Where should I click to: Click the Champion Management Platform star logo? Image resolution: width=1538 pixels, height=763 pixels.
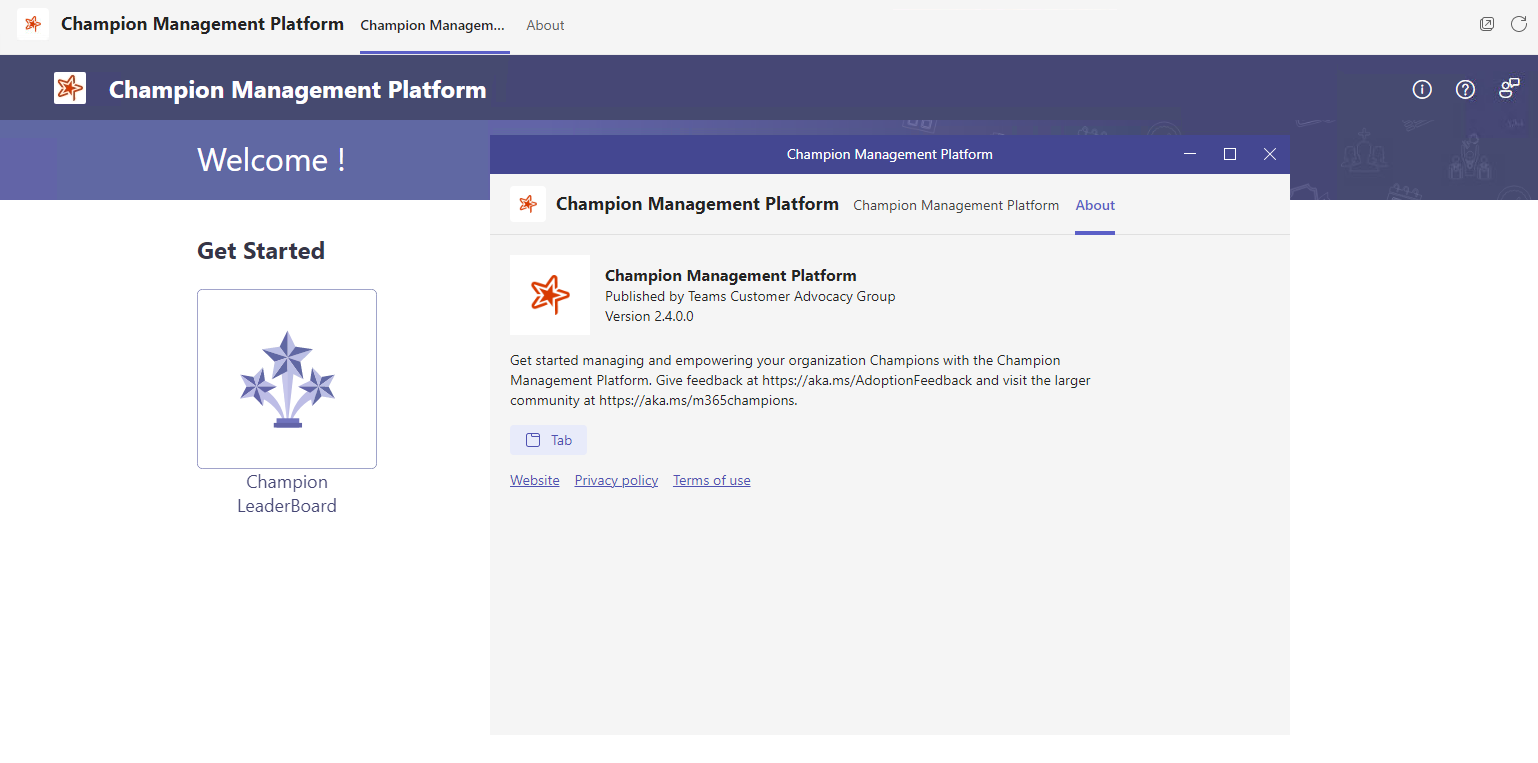pyautogui.click(x=69, y=88)
